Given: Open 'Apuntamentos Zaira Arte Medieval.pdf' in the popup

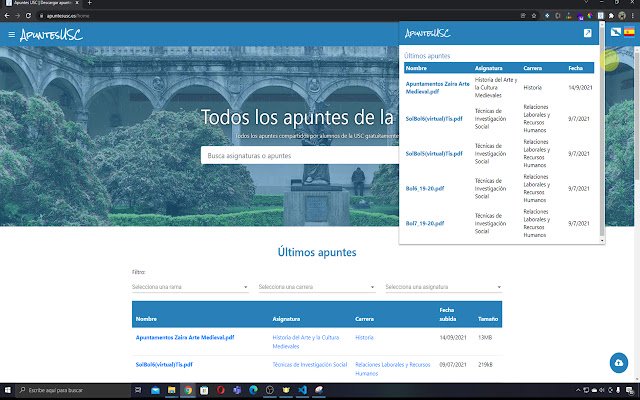Looking at the screenshot, I should (x=437, y=87).
